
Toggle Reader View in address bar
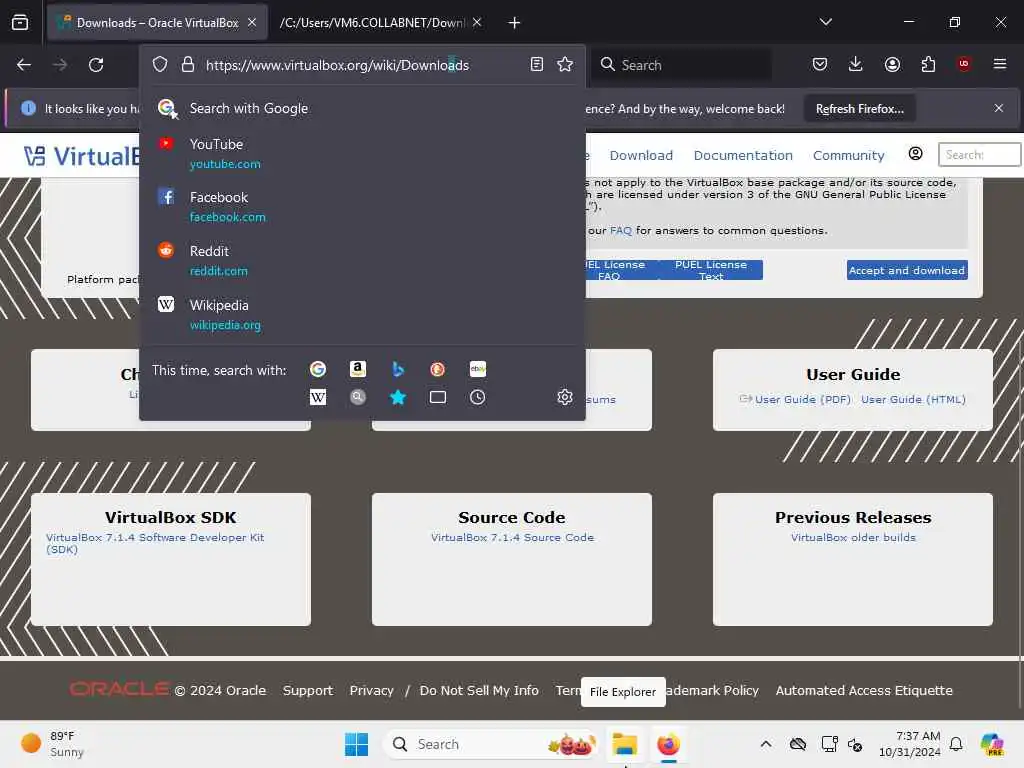tap(537, 64)
